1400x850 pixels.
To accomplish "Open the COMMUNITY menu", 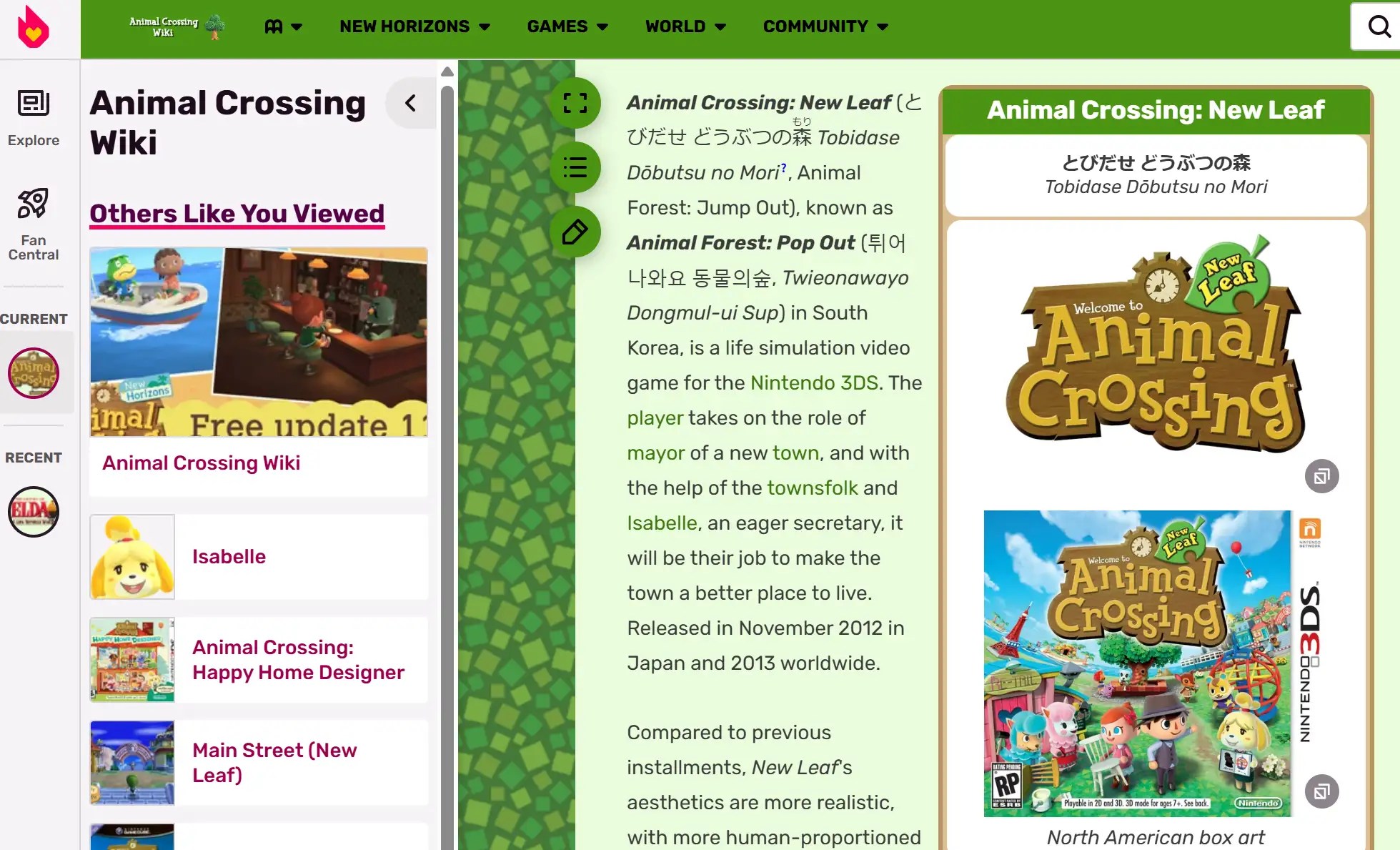I will click(815, 26).
